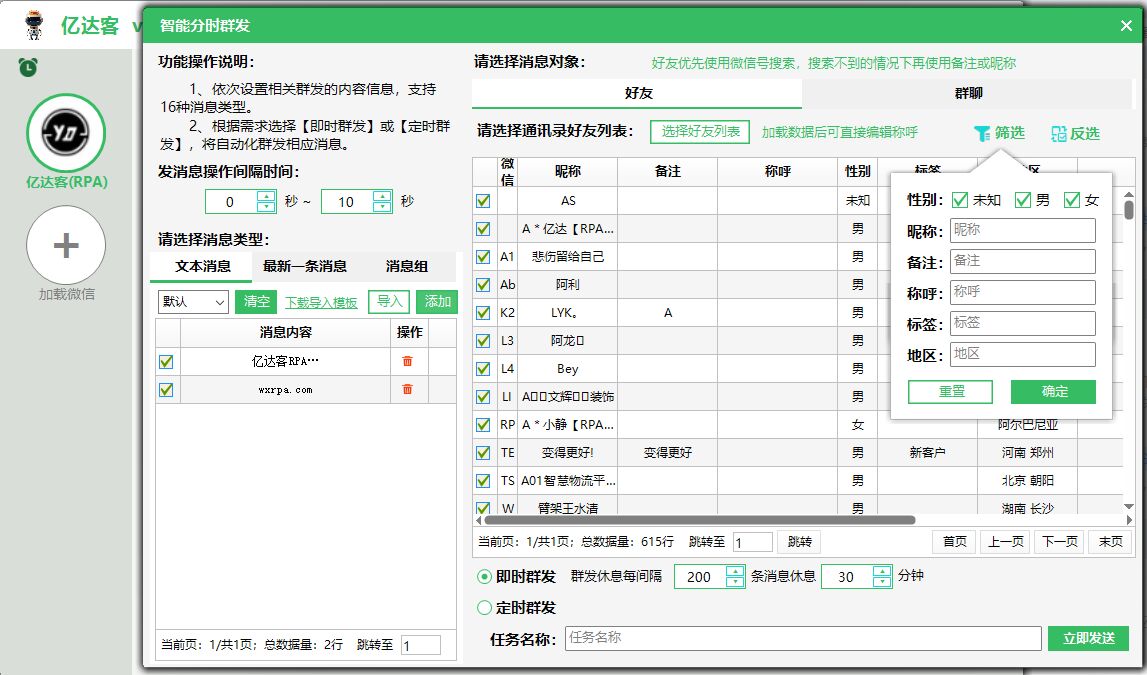Select the 定时群发 radio option
The height and width of the screenshot is (675, 1147).
tap(484, 607)
